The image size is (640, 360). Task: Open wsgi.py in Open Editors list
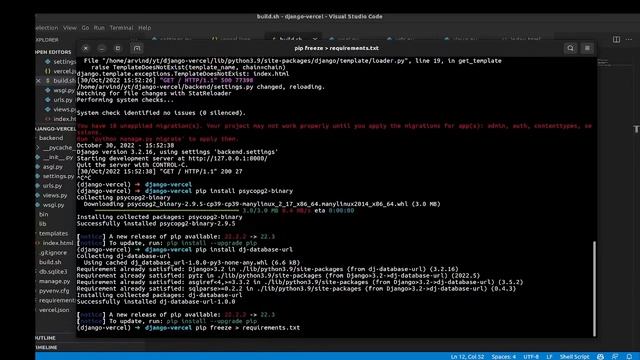[60, 90]
